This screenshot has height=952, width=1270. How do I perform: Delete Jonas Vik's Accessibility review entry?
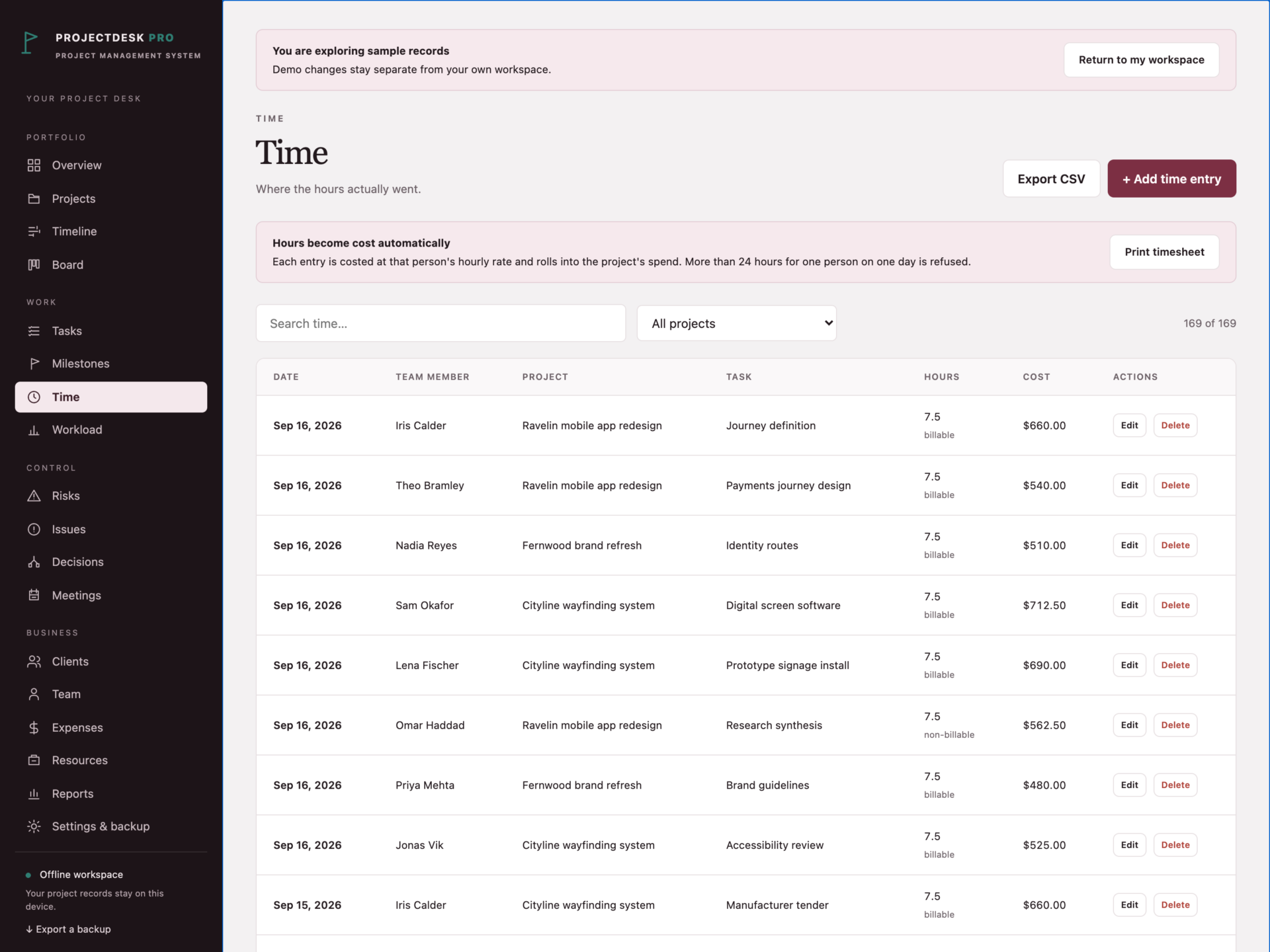click(1175, 845)
